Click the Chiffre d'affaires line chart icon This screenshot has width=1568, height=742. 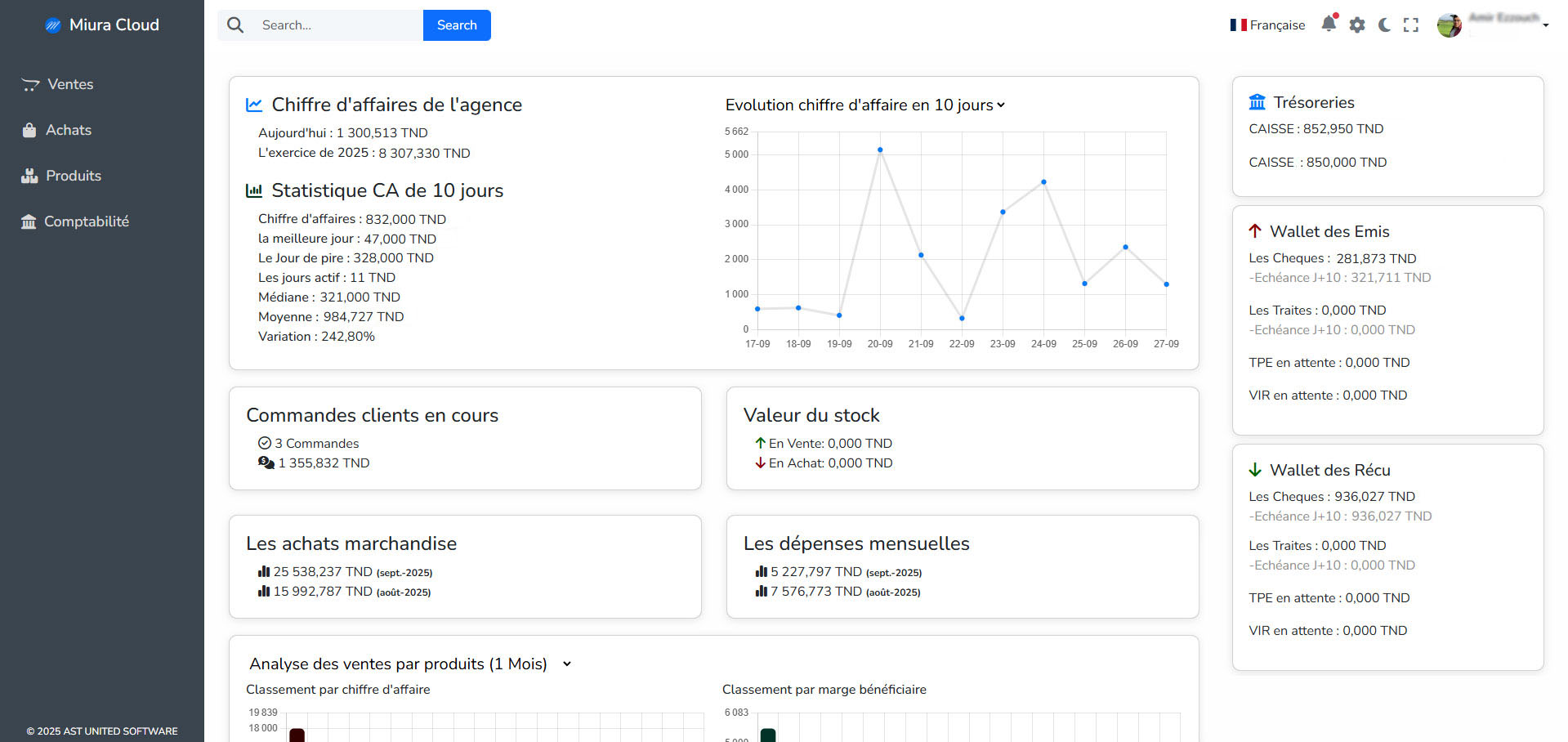(x=254, y=105)
